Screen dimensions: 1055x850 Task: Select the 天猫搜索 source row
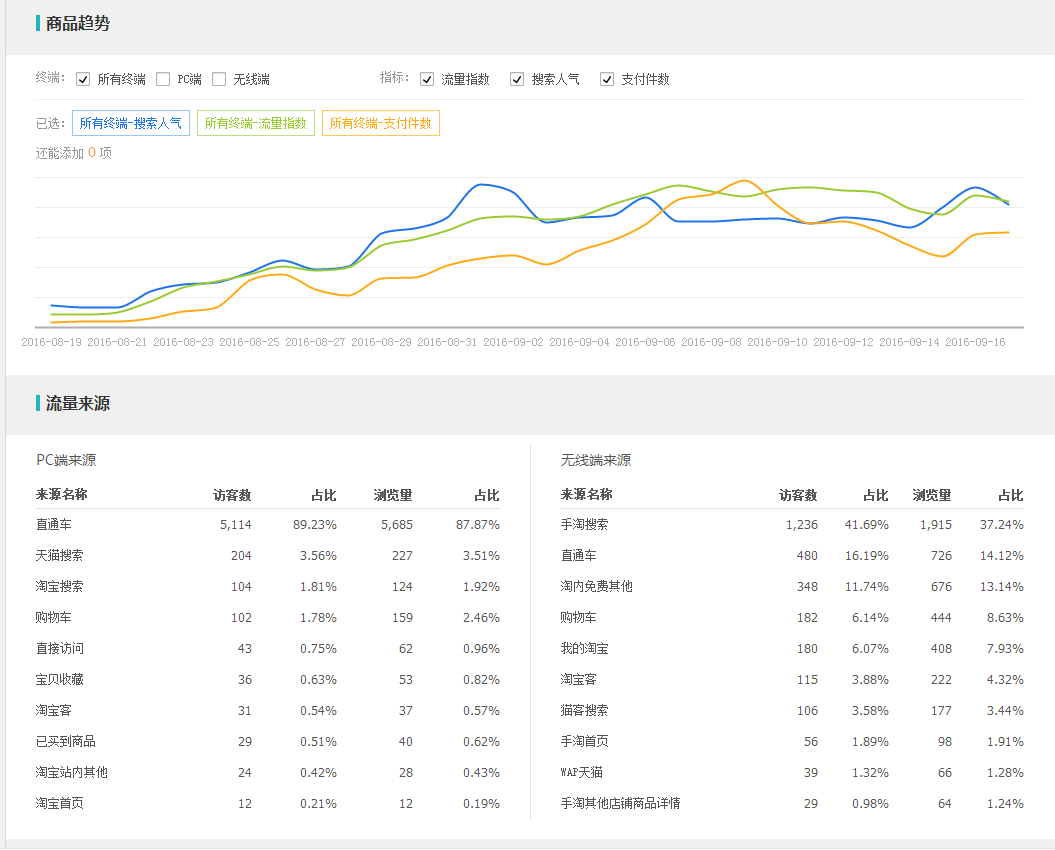pos(268,555)
